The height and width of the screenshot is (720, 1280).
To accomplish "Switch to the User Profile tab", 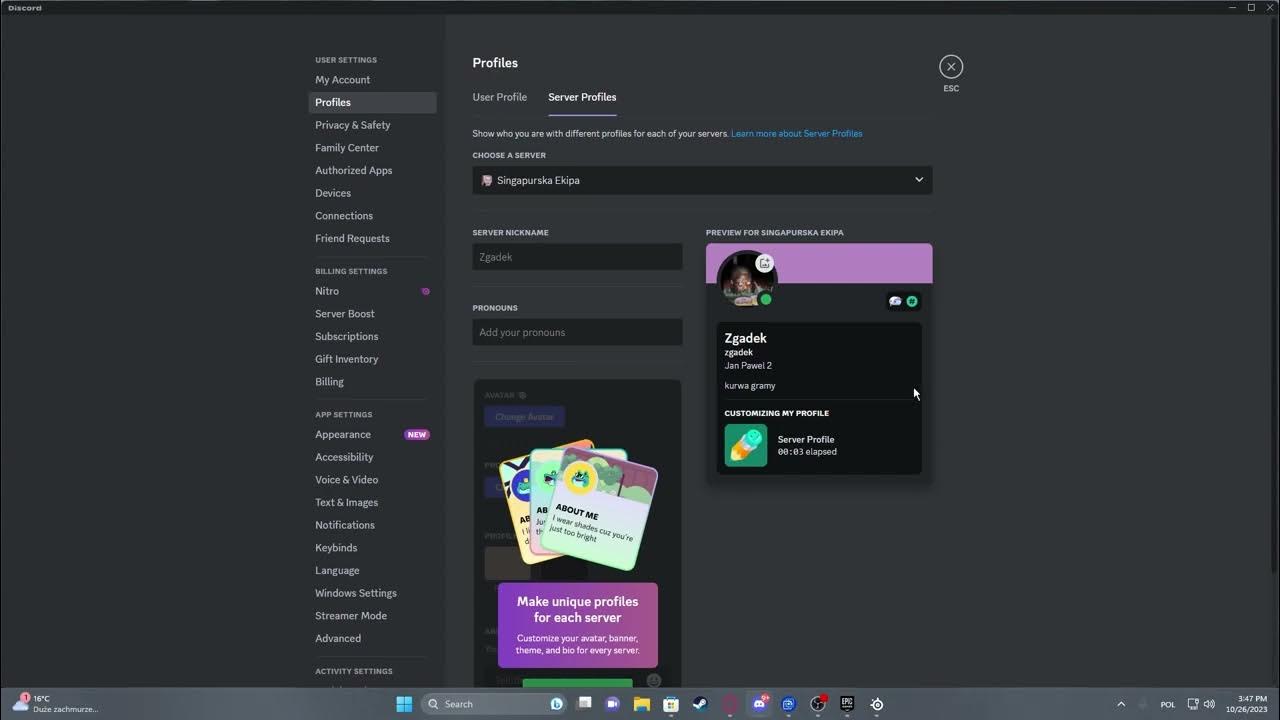I will click(499, 97).
